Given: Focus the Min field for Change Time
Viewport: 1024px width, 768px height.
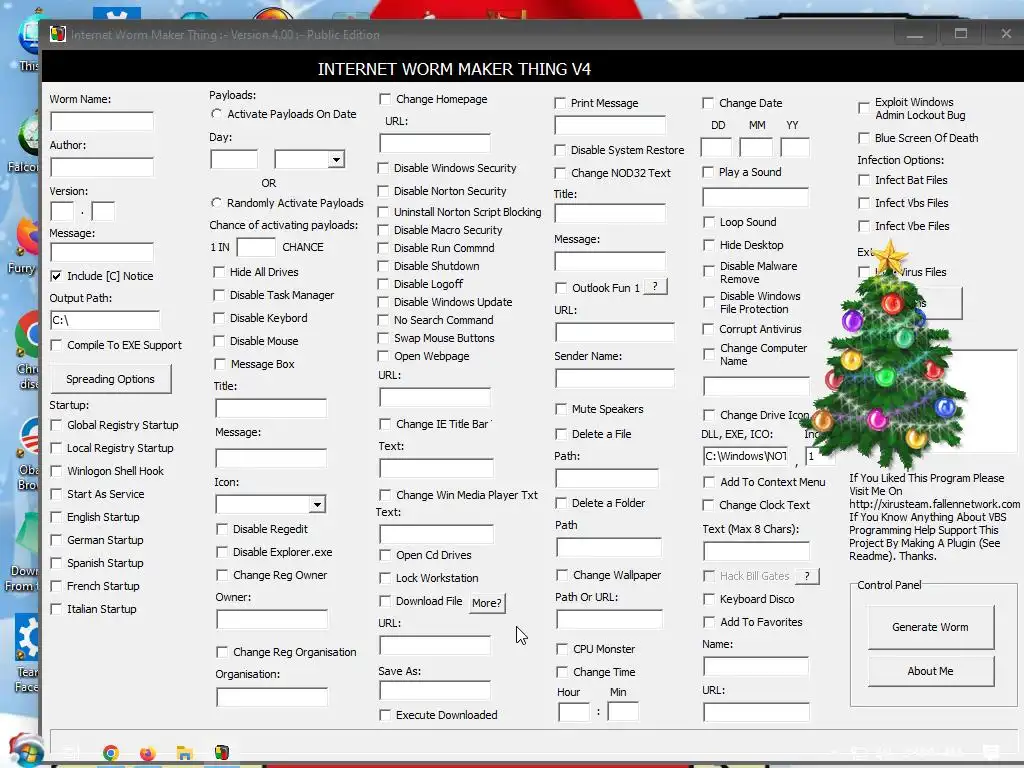Looking at the screenshot, I should point(623,711).
